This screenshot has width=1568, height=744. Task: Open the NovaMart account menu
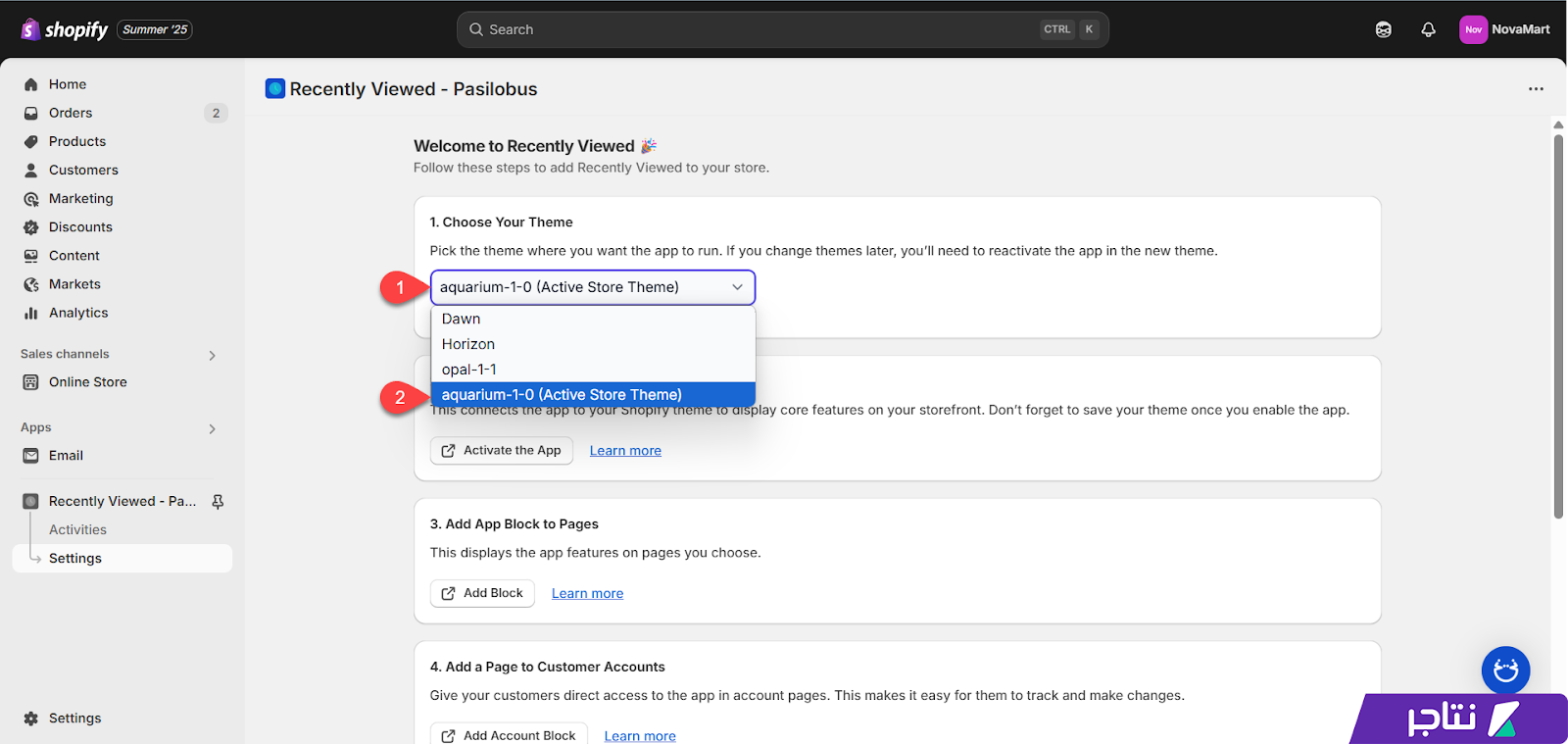click(1505, 29)
